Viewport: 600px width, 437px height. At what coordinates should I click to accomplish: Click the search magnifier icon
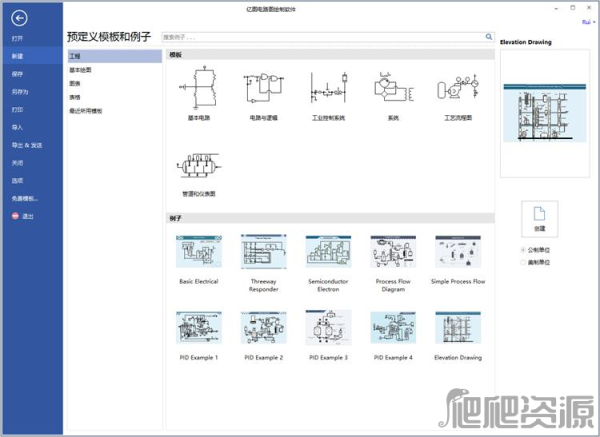point(489,37)
